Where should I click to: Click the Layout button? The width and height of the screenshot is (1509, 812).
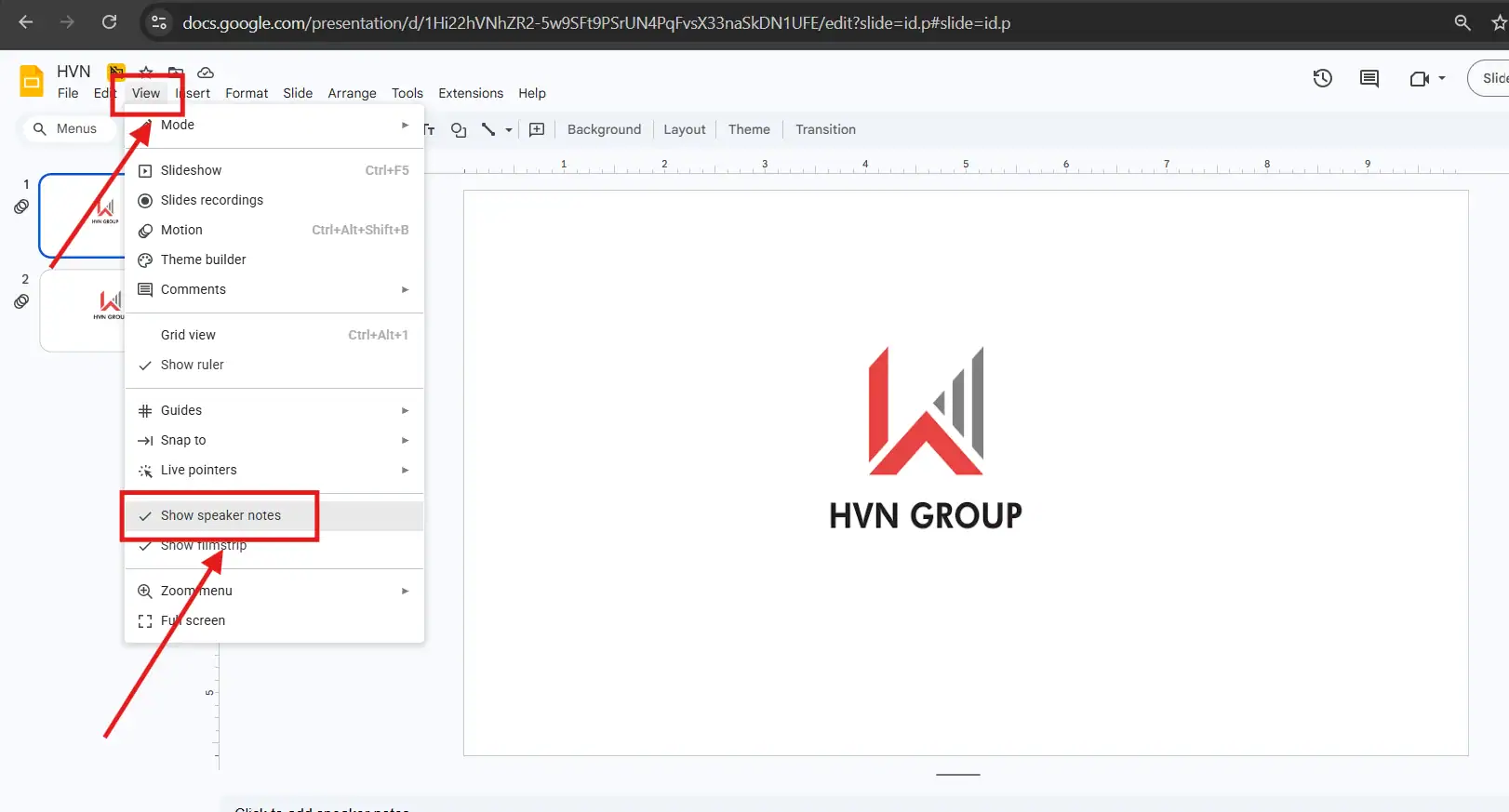tap(685, 129)
